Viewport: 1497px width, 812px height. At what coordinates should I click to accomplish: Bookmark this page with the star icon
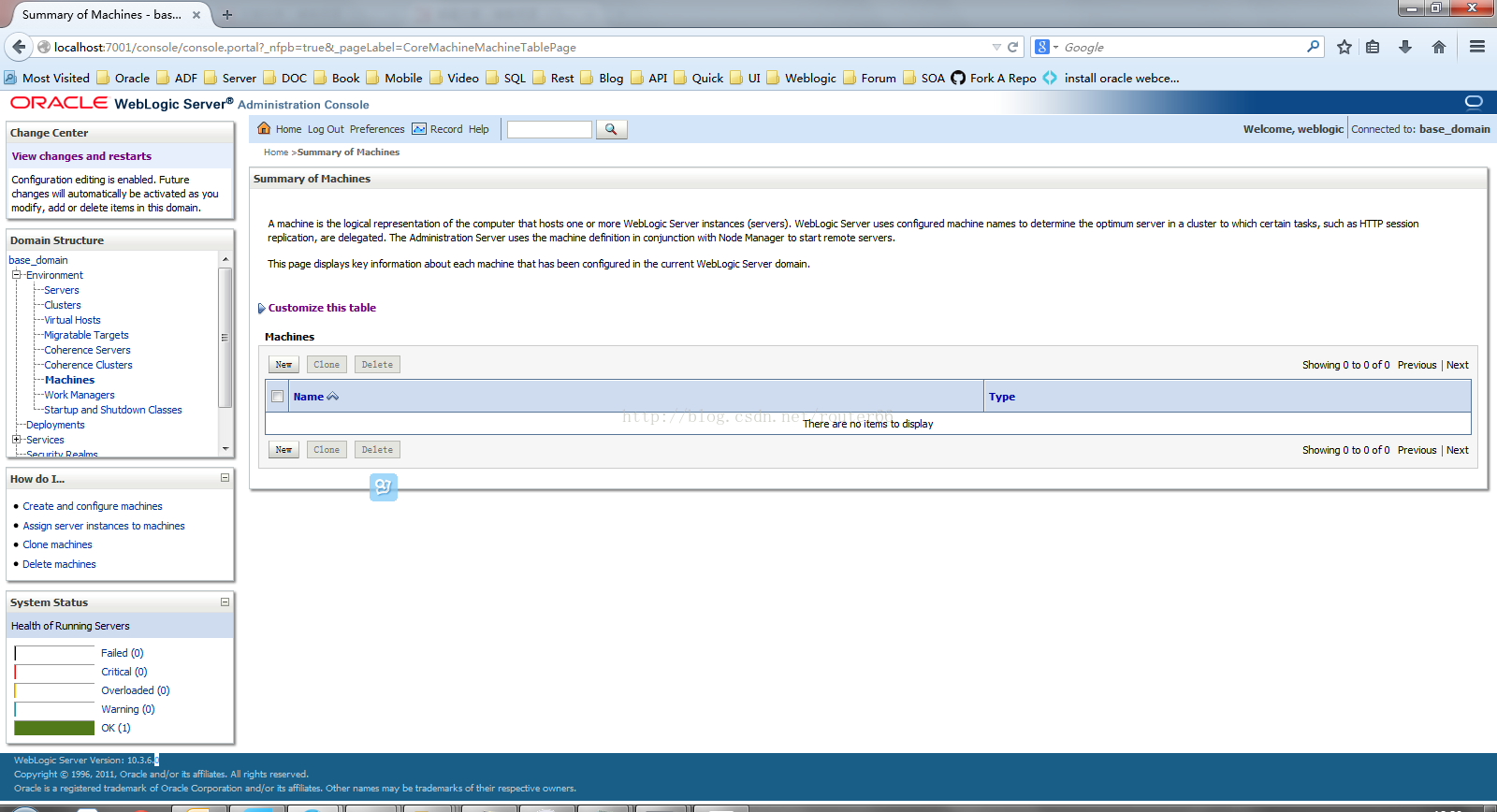click(1344, 47)
